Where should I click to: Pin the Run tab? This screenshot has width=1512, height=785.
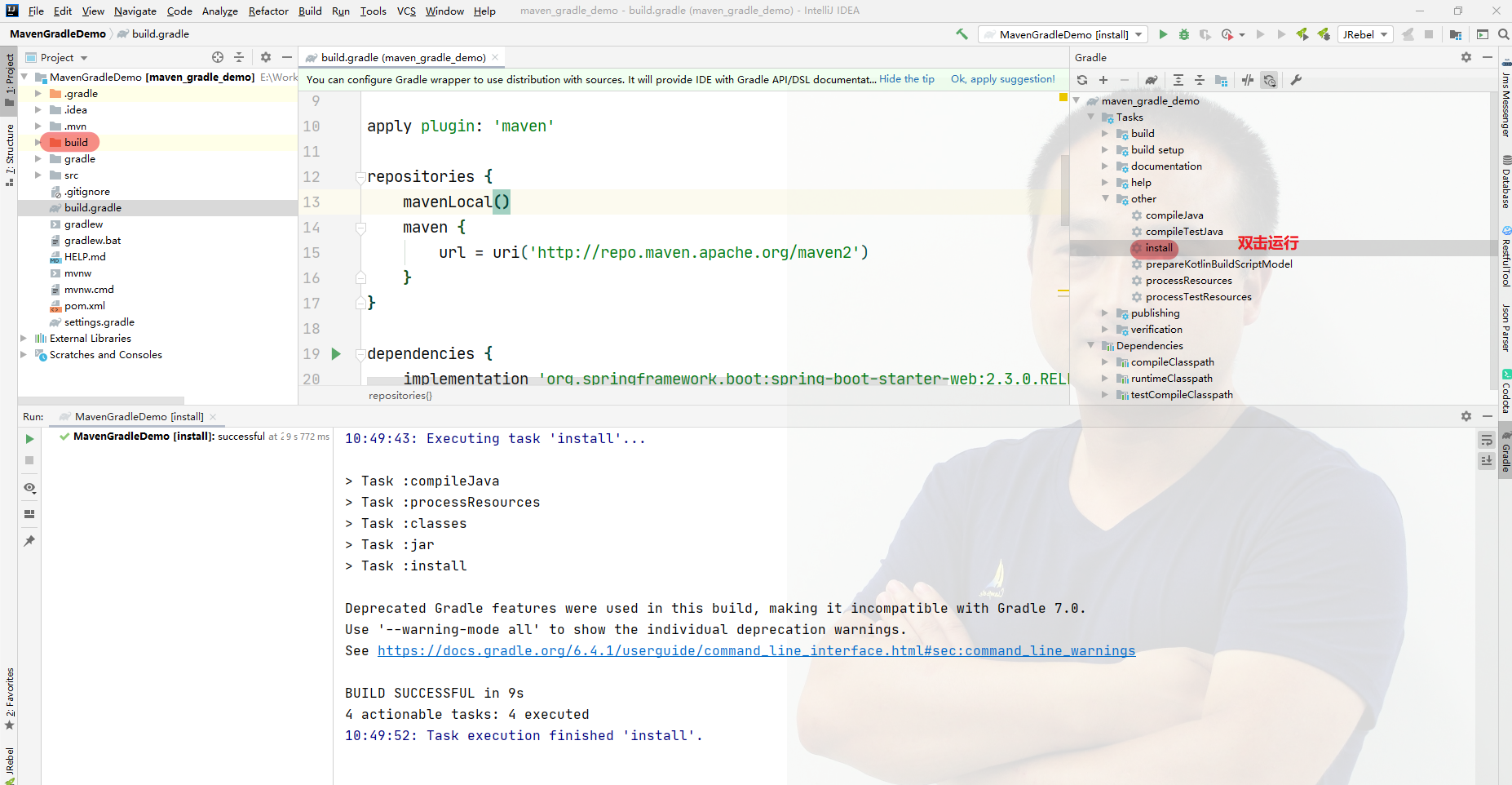[x=29, y=540]
